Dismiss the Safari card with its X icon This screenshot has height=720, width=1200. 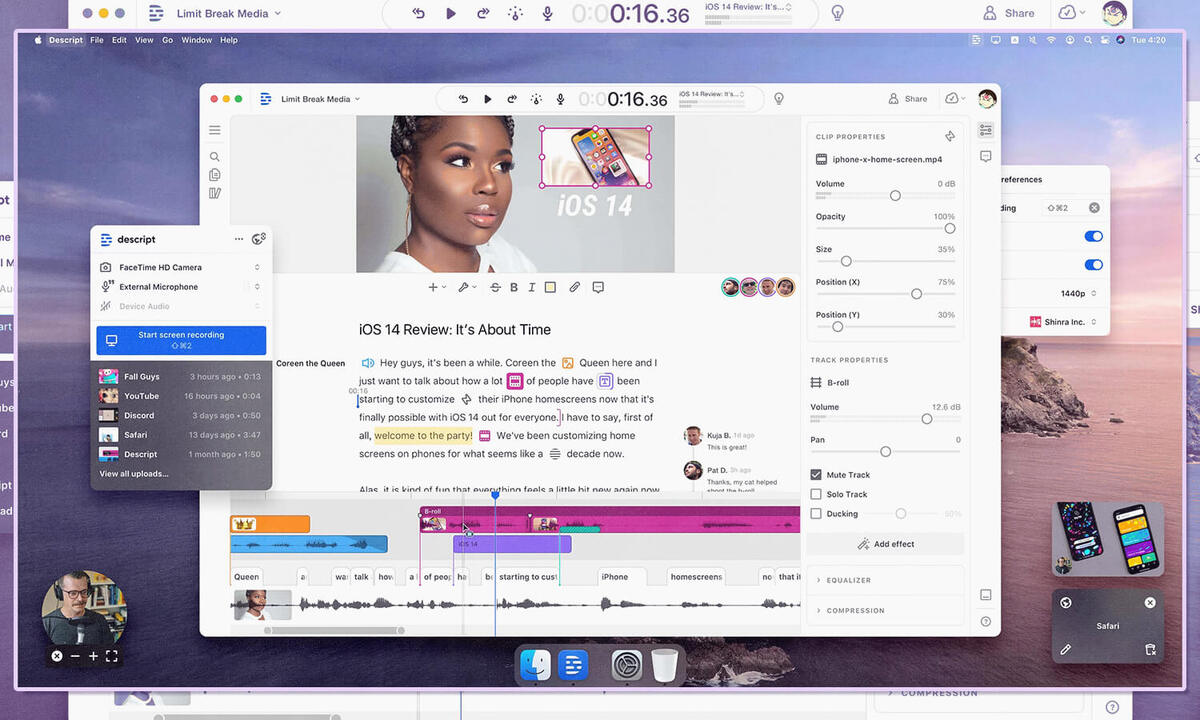(x=1150, y=602)
